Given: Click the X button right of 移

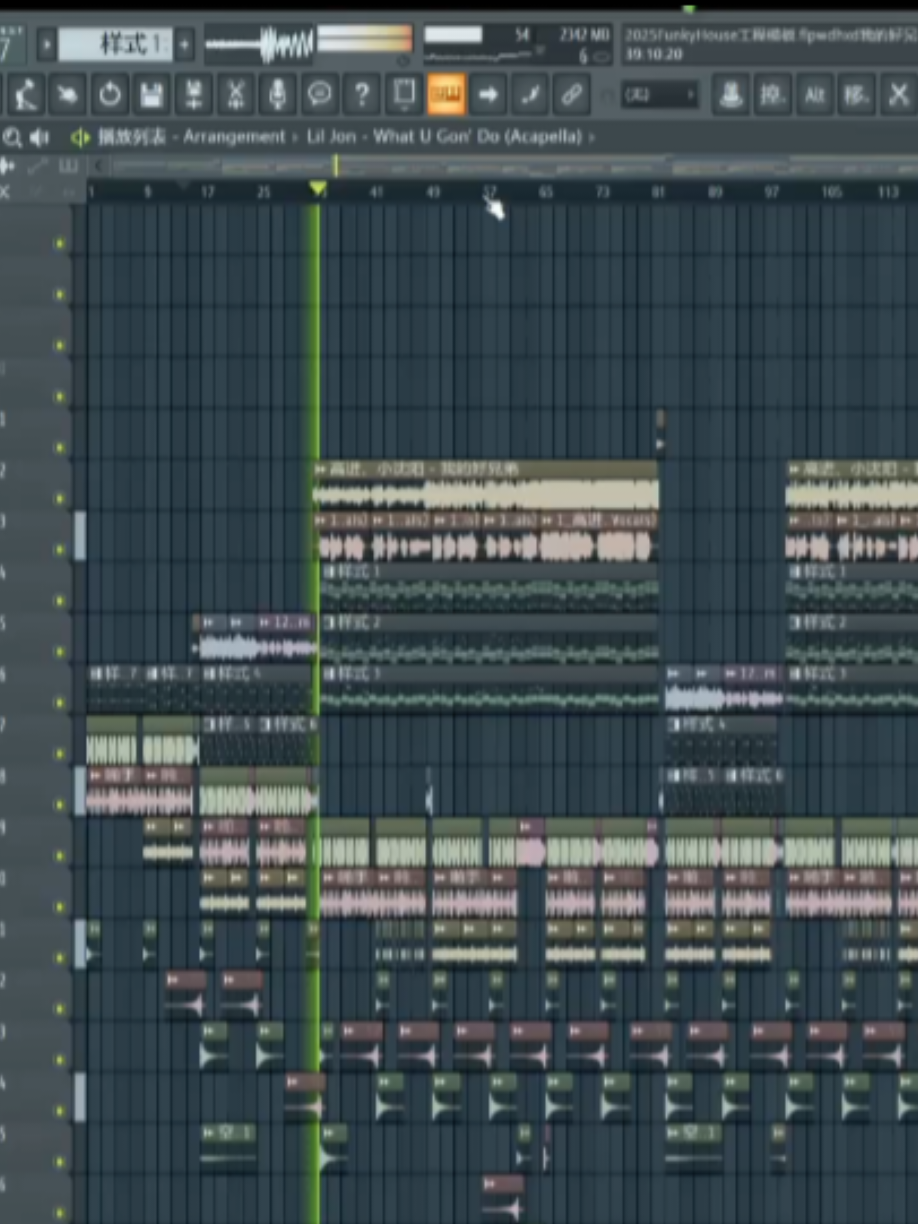Looking at the screenshot, I should [898, 95].
